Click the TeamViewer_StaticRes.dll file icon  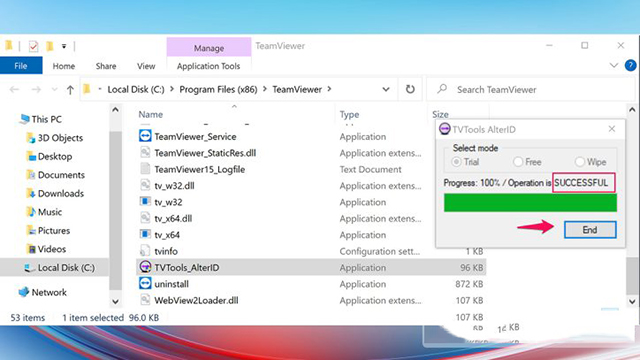[x=145, y=152]
